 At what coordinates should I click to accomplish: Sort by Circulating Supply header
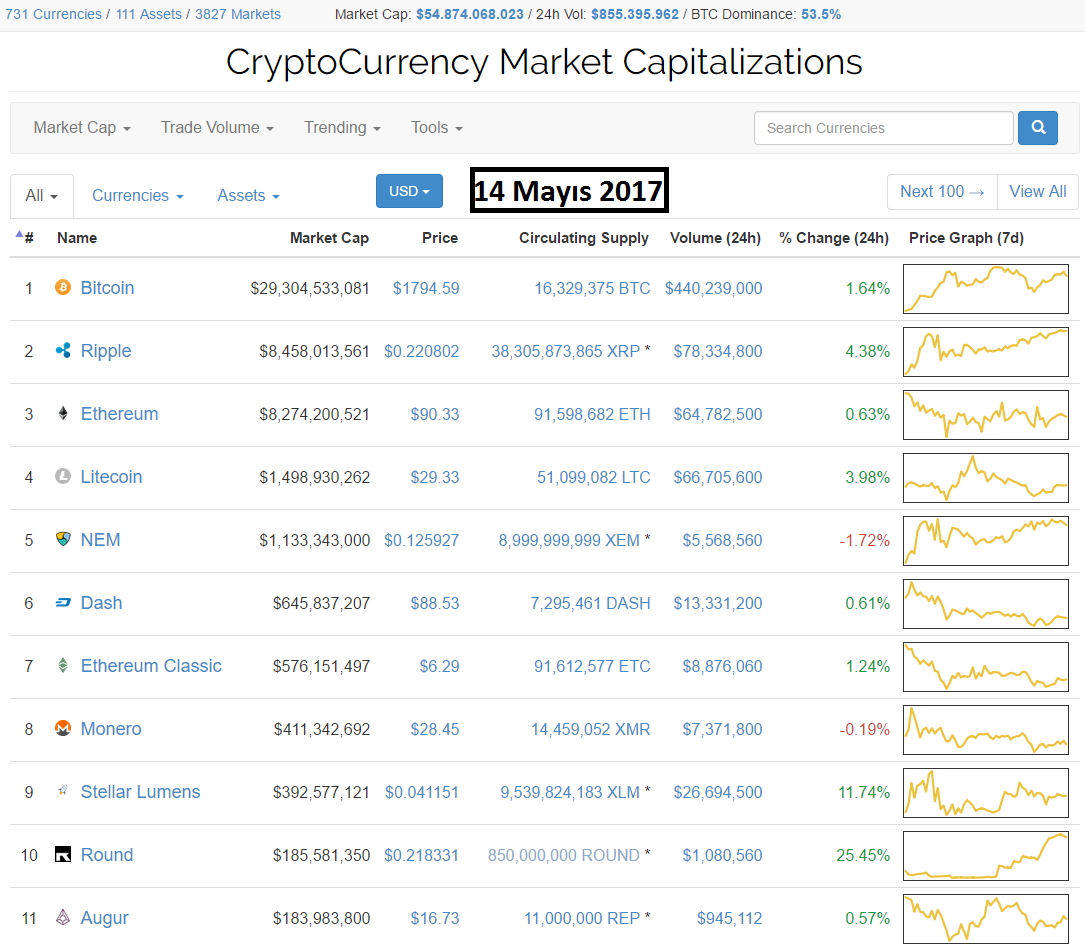point(584,237)
